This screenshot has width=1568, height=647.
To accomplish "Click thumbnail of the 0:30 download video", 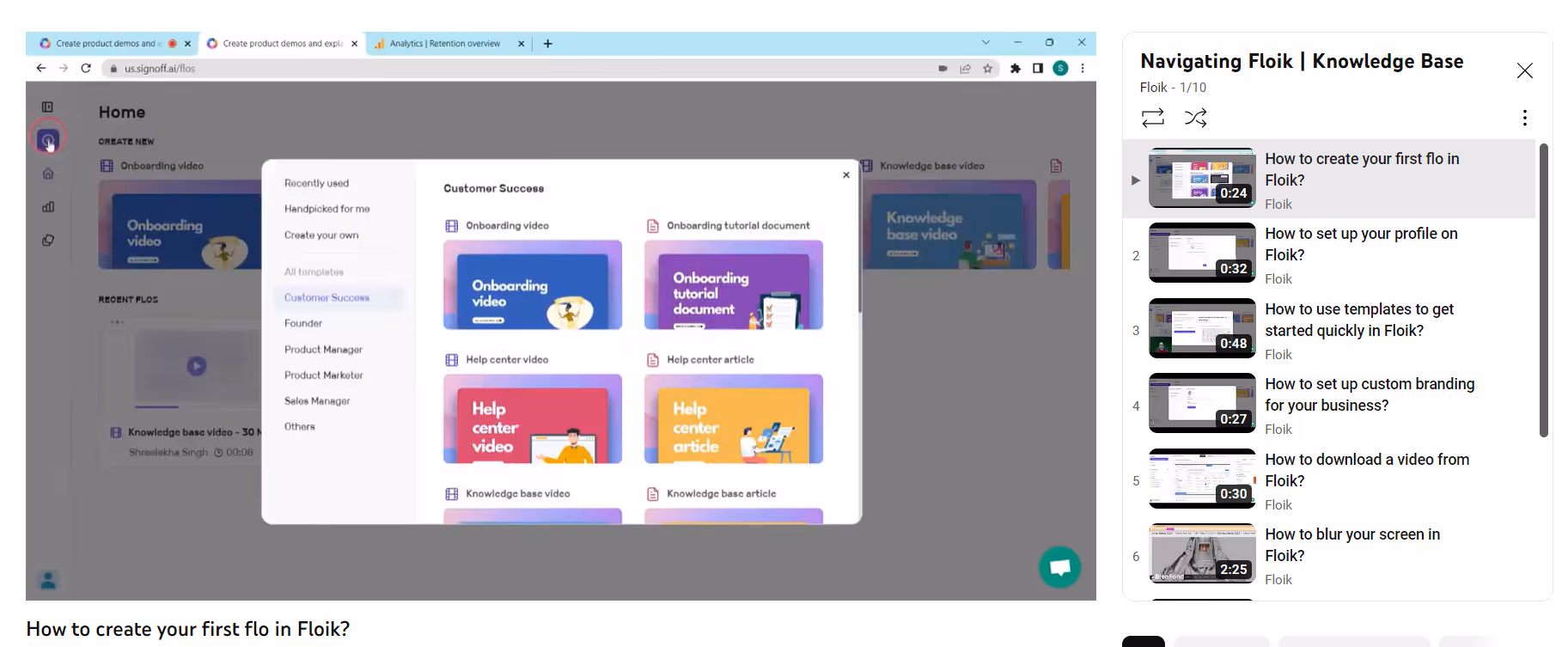I will pyautogui.click(x=1201, y=479).
